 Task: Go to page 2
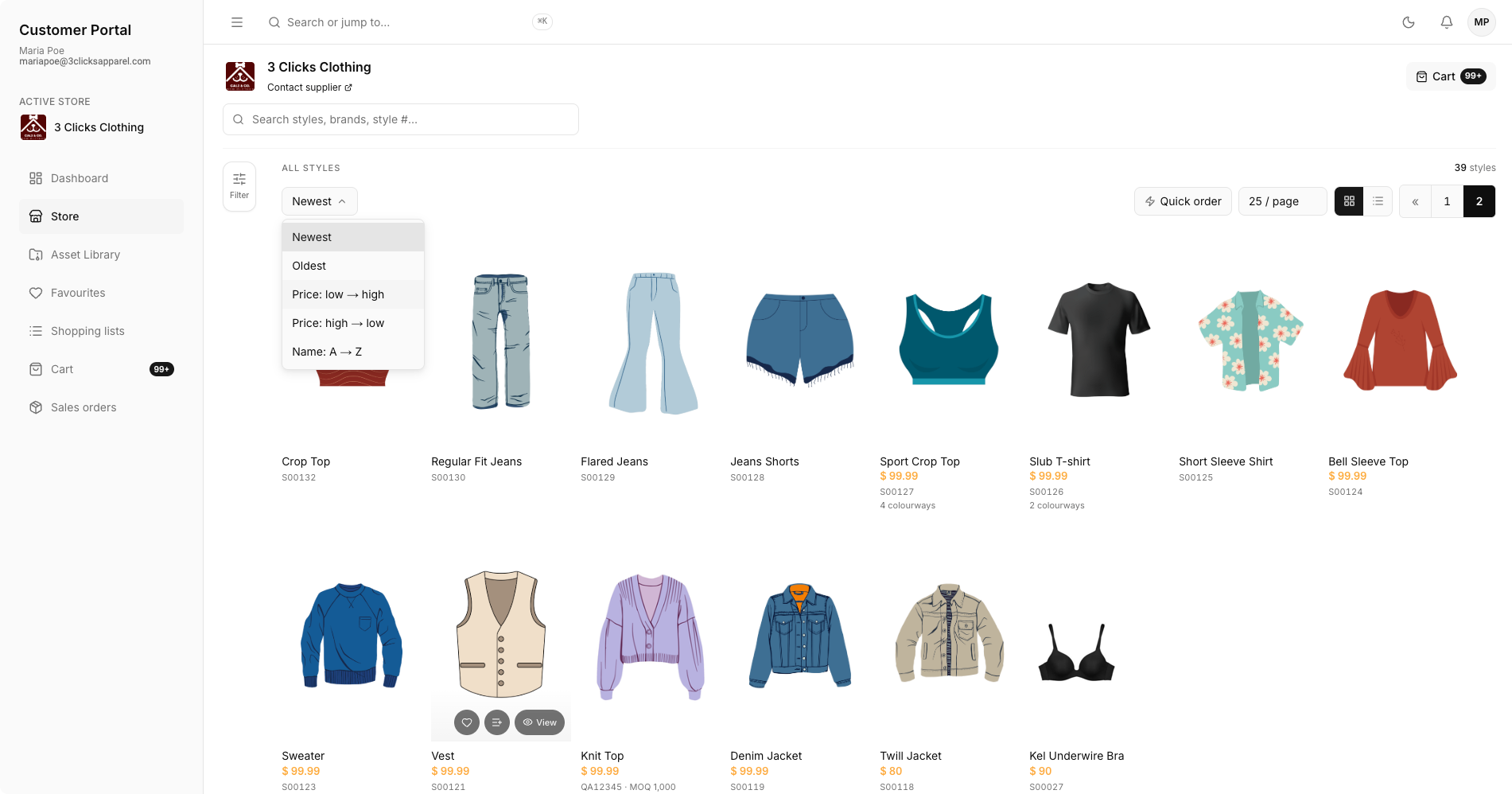(x=1479, y=201)
